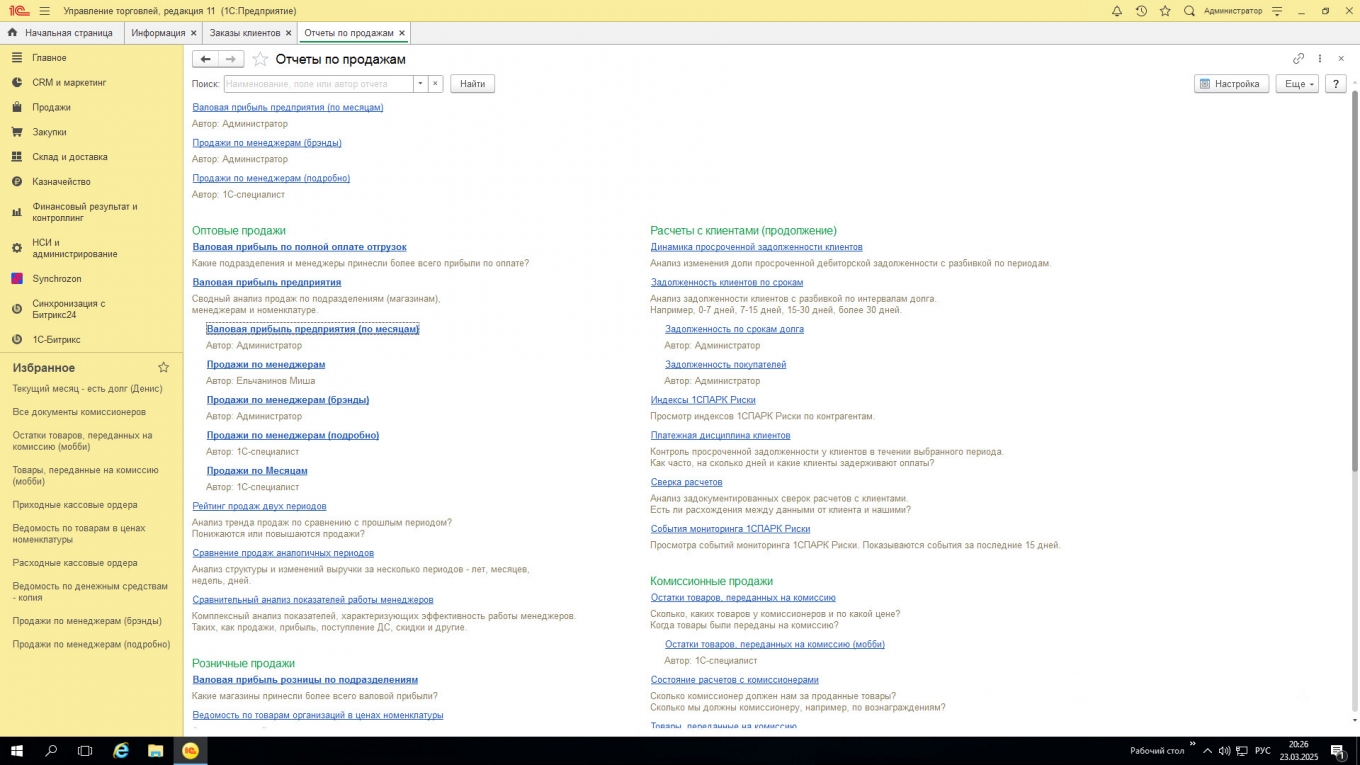Click star icon in Избранное panel header
Viewport: 1360px width, 765px height.
click(x=164, y=368)
